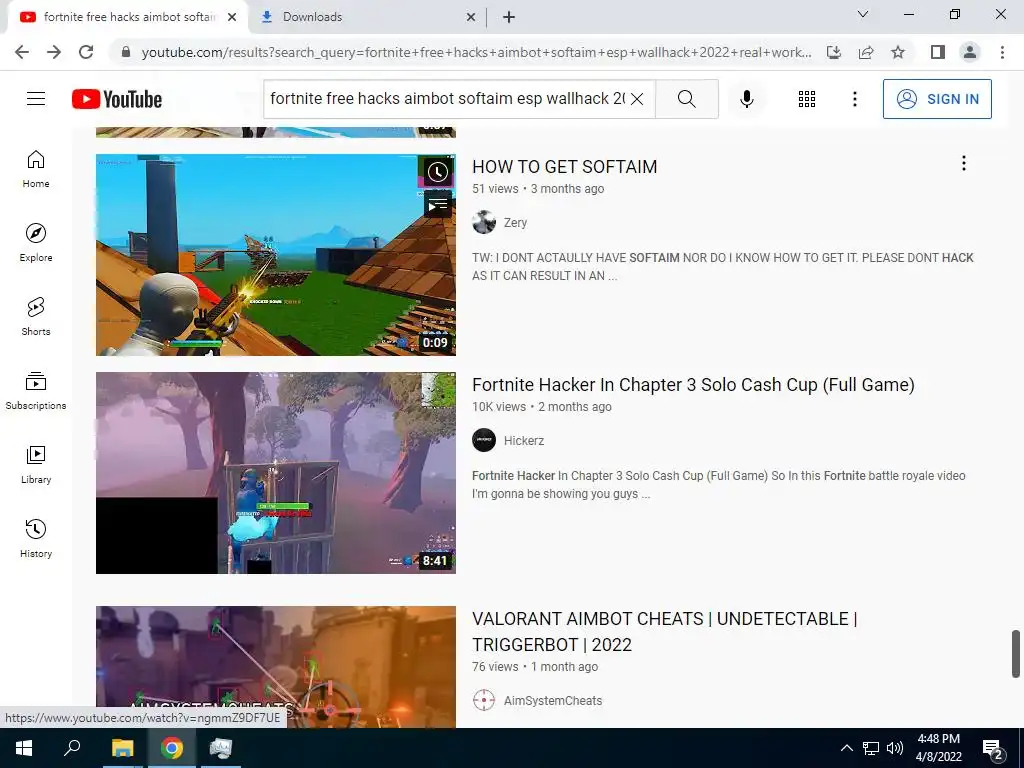1024x768 pixels.
Task: Open volume control in system tray
Action: (895, 748)
